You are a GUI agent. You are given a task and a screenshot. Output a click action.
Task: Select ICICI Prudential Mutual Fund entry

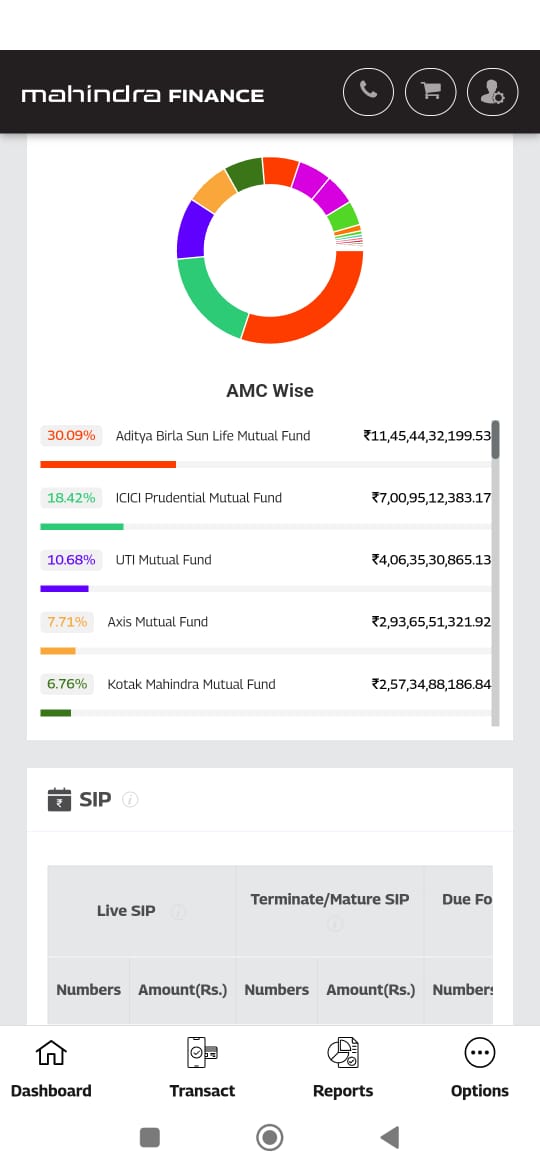click(266, 507)
